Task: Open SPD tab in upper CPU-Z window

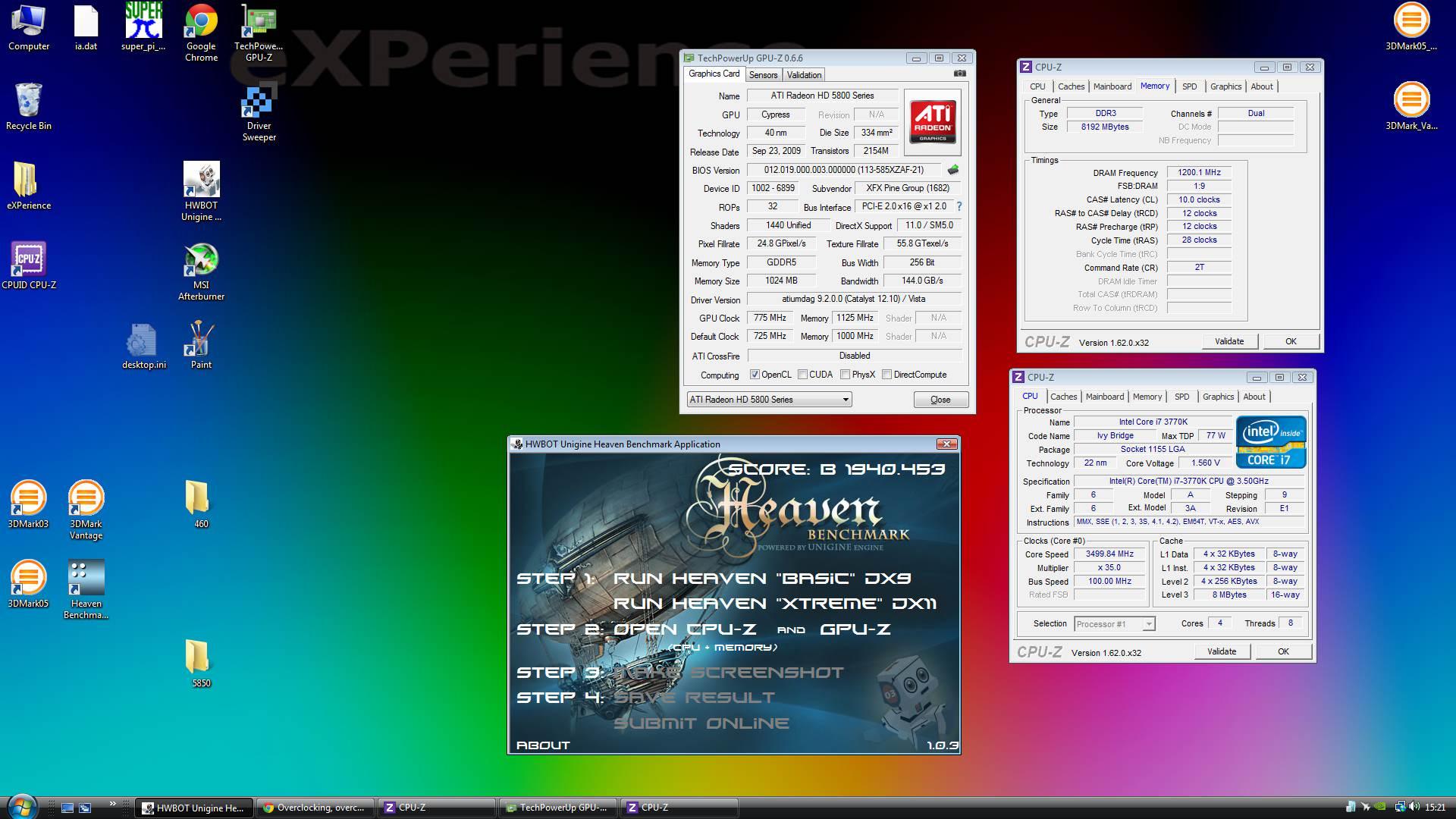Action: click(x=1189, y=86)
